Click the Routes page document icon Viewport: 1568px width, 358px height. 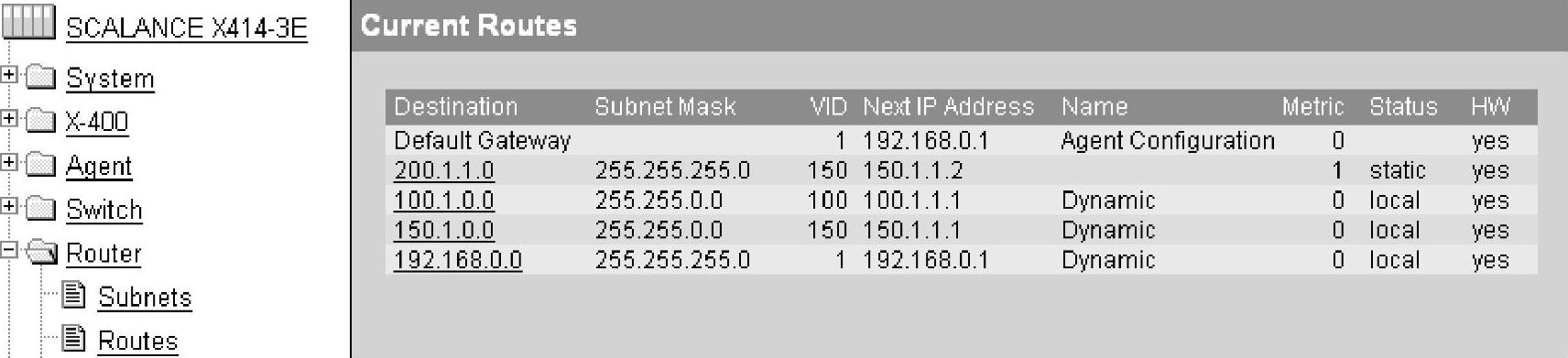coord(75,339)
